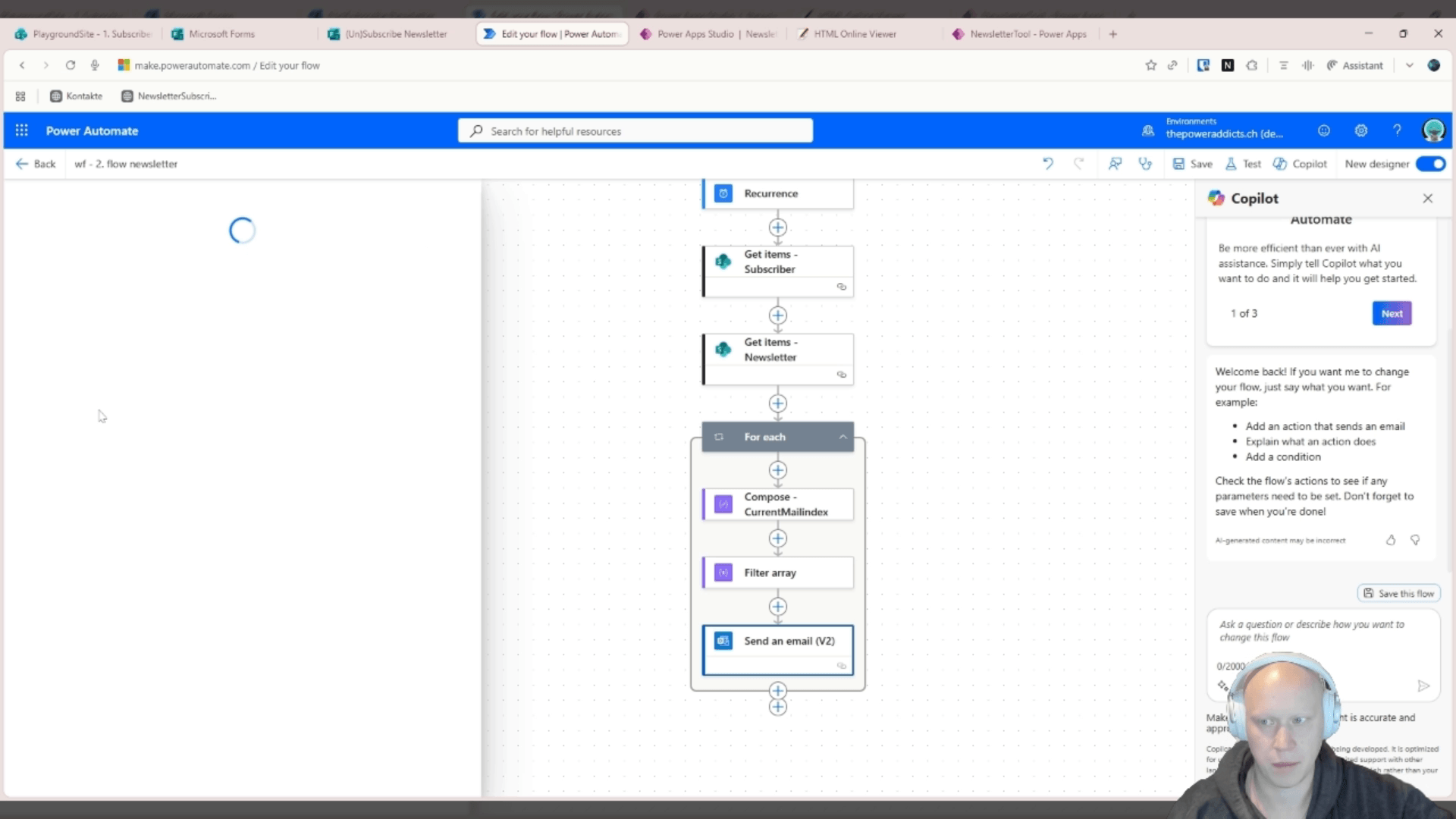Open the Flow checker stethoscope icon
1456x819 pixels.
click(1145, 164)
